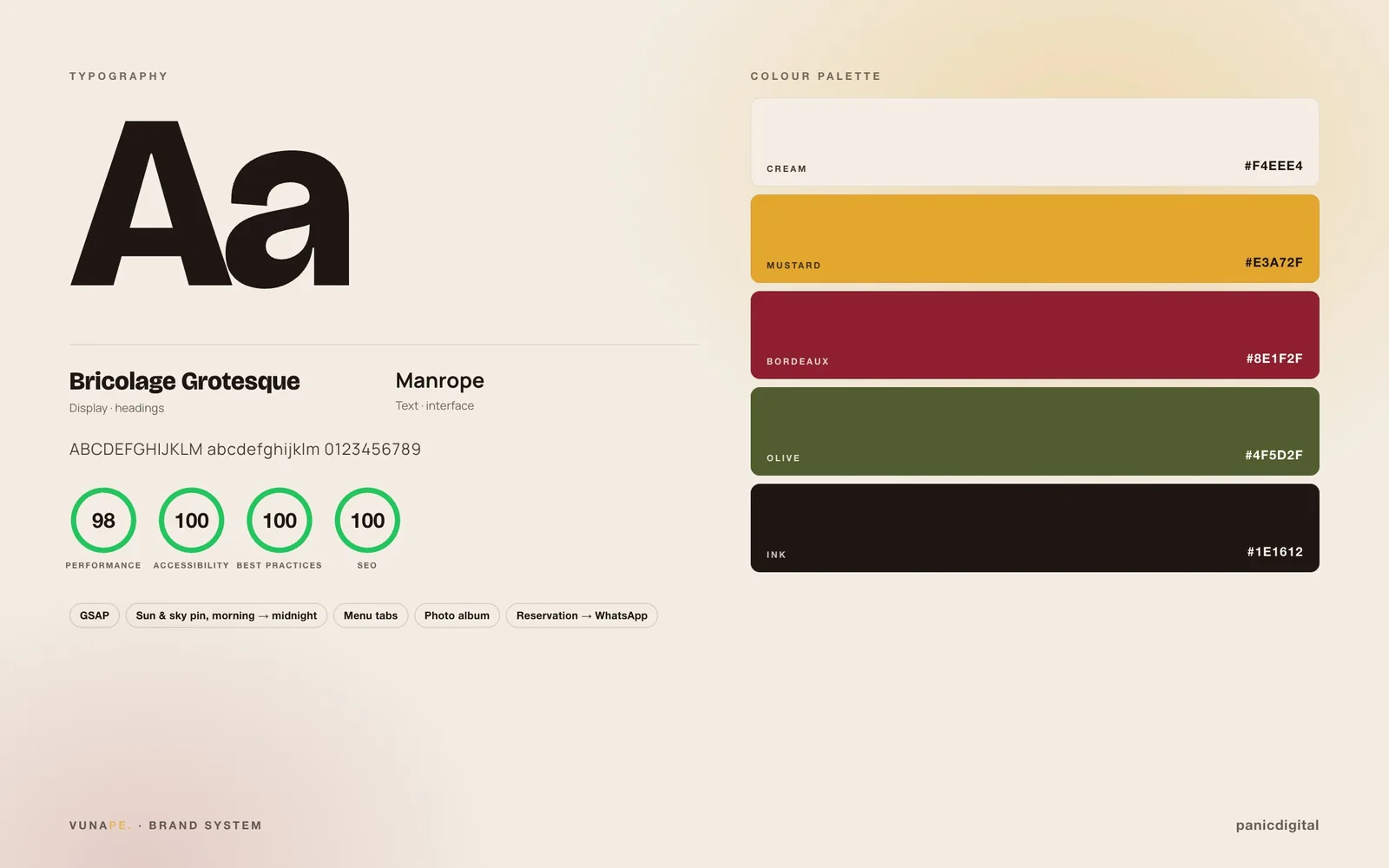Viewport: 1389px width, 868px height.
Task: Click the 'VUNAPE. · BRAND SYSTEM' footer text
Action: click(166, 825)
